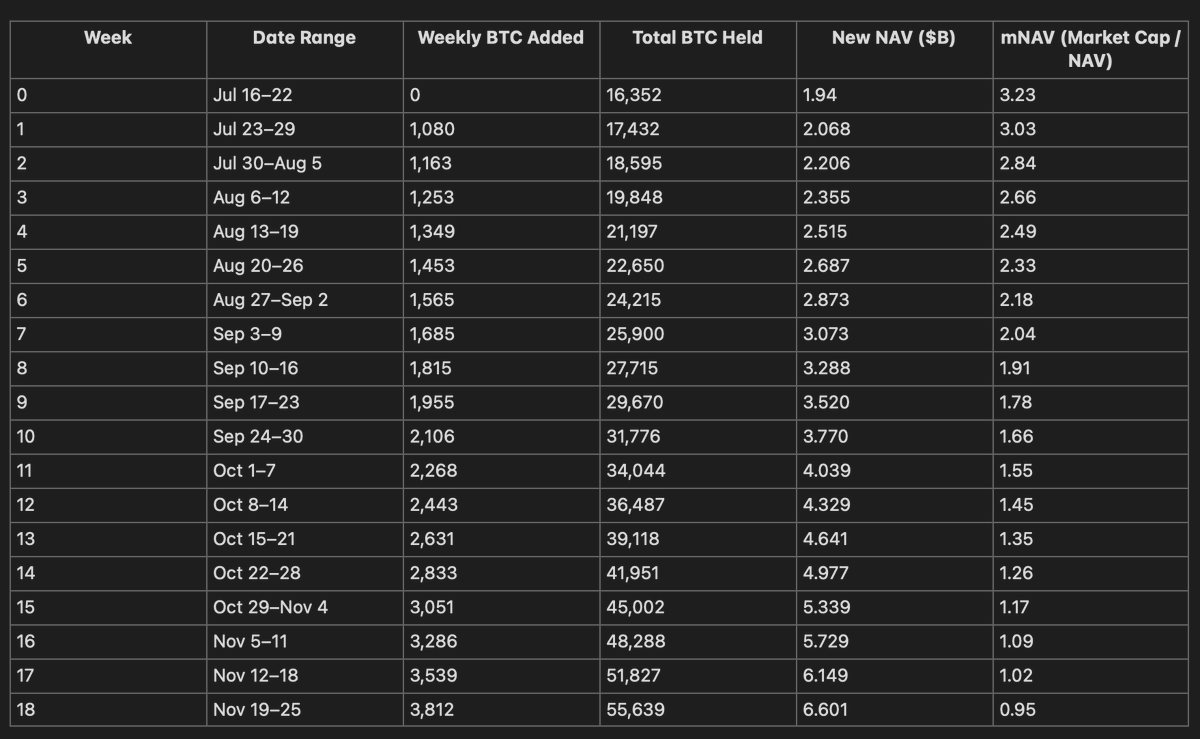Viewport: 1200px width, 739px height.
Task: Click the Jul 16–22 date cell
Action: coord(253,95)
